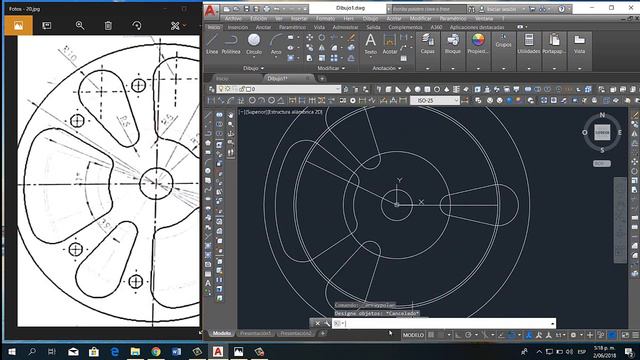Open the Archivo menu
The image size is (640, 360).
point(233,18)
